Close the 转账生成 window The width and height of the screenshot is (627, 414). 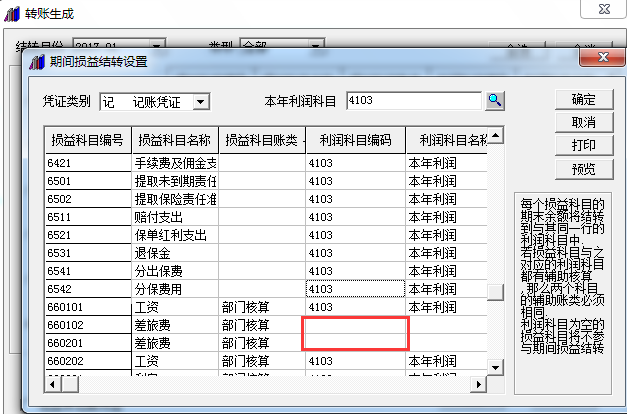pos(604,9)
